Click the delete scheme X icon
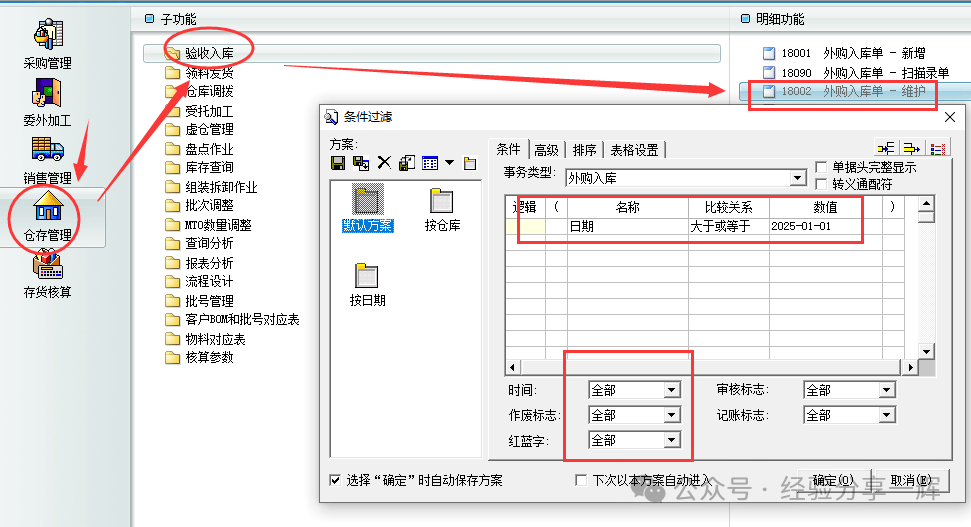 (x=384, y=163)
